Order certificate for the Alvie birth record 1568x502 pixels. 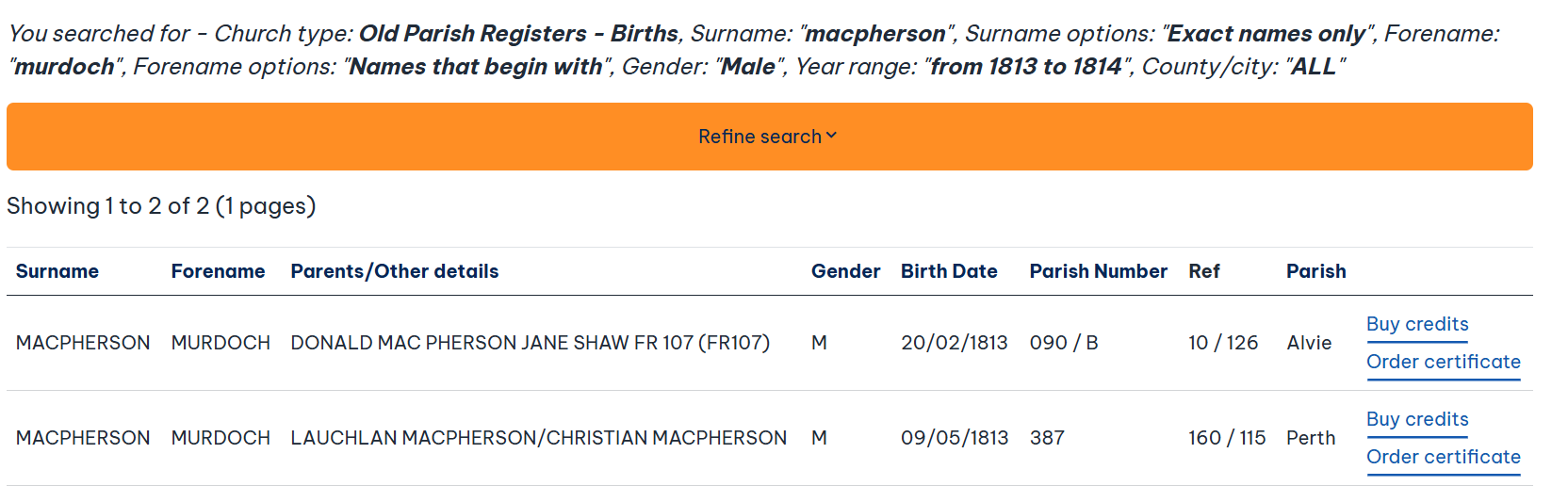[1443, 362]
